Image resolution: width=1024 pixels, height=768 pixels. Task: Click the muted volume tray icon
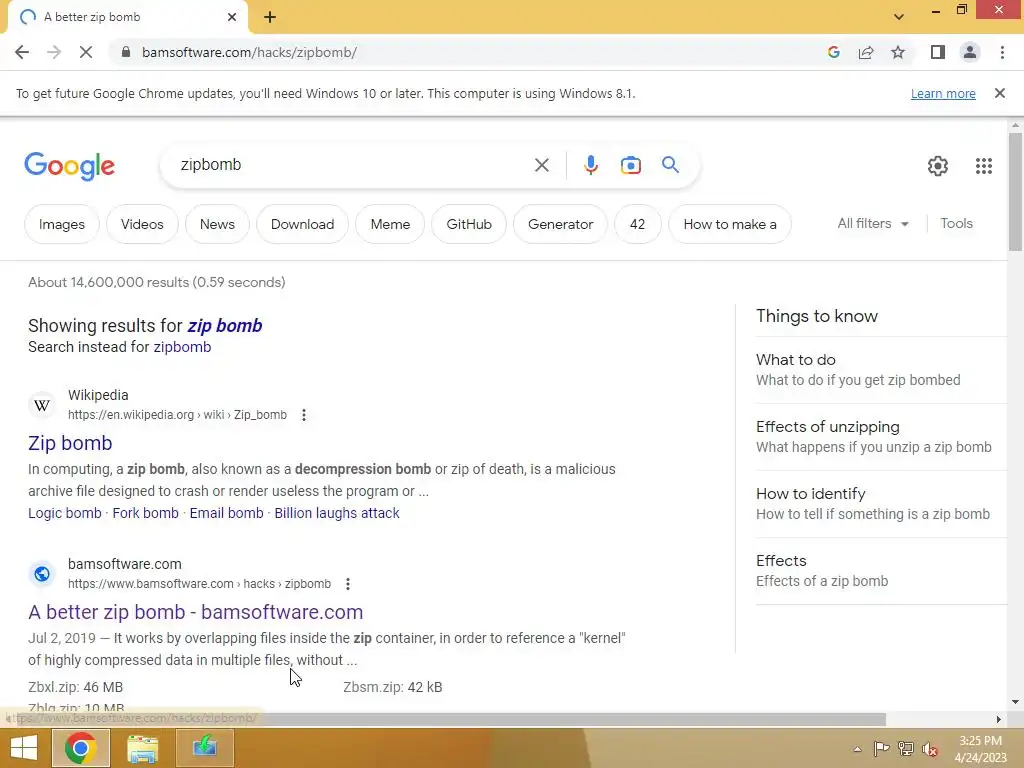tap(930, 749)
